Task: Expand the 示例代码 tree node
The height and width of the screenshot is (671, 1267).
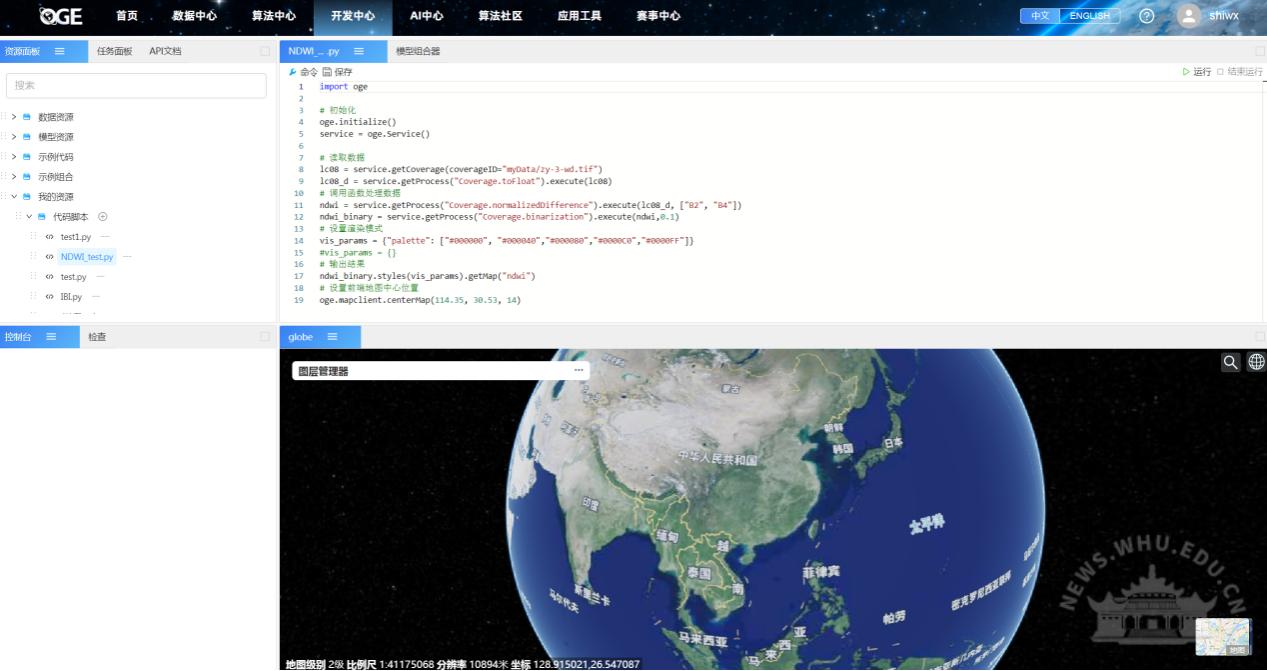Action: (x=14, y=157)
